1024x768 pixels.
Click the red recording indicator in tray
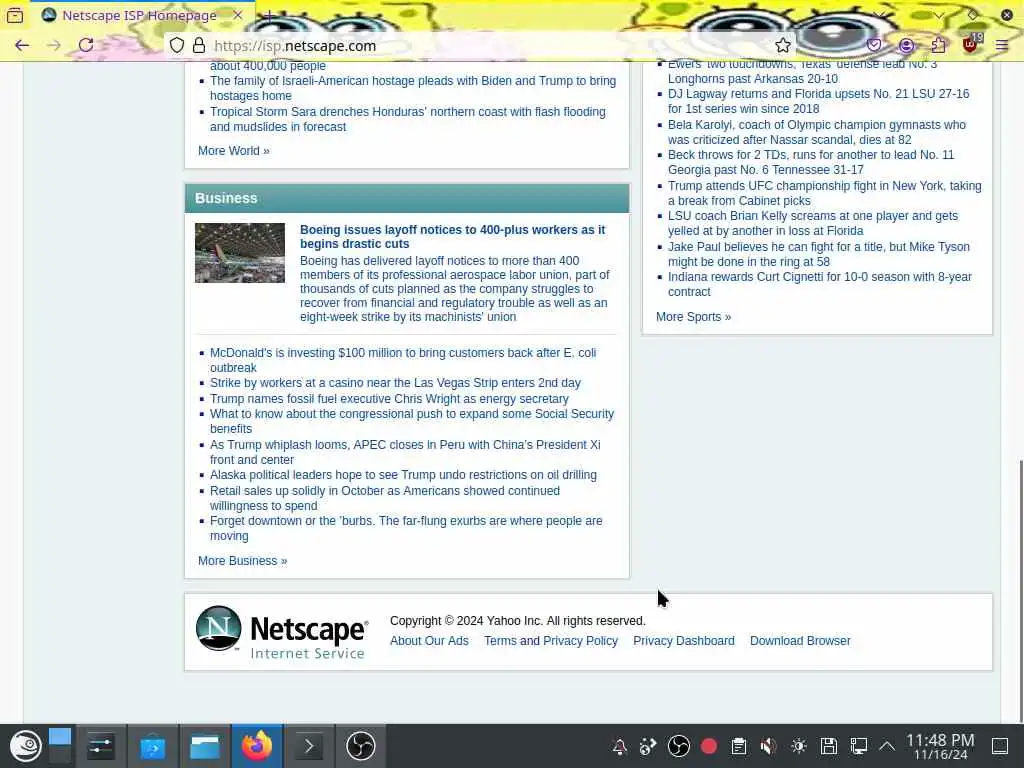point(709,746)
